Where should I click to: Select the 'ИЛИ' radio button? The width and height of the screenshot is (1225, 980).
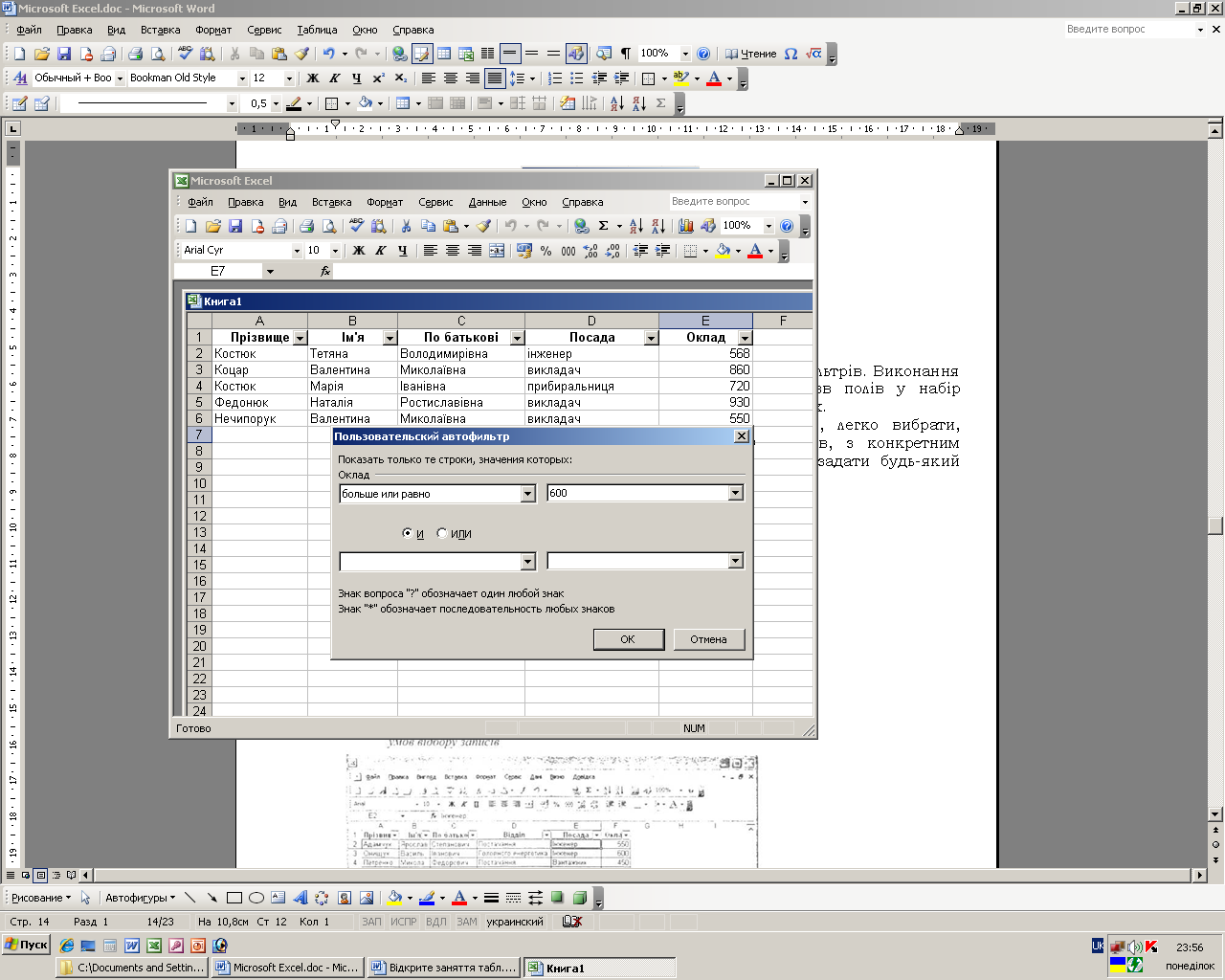(x=441, y=533)
